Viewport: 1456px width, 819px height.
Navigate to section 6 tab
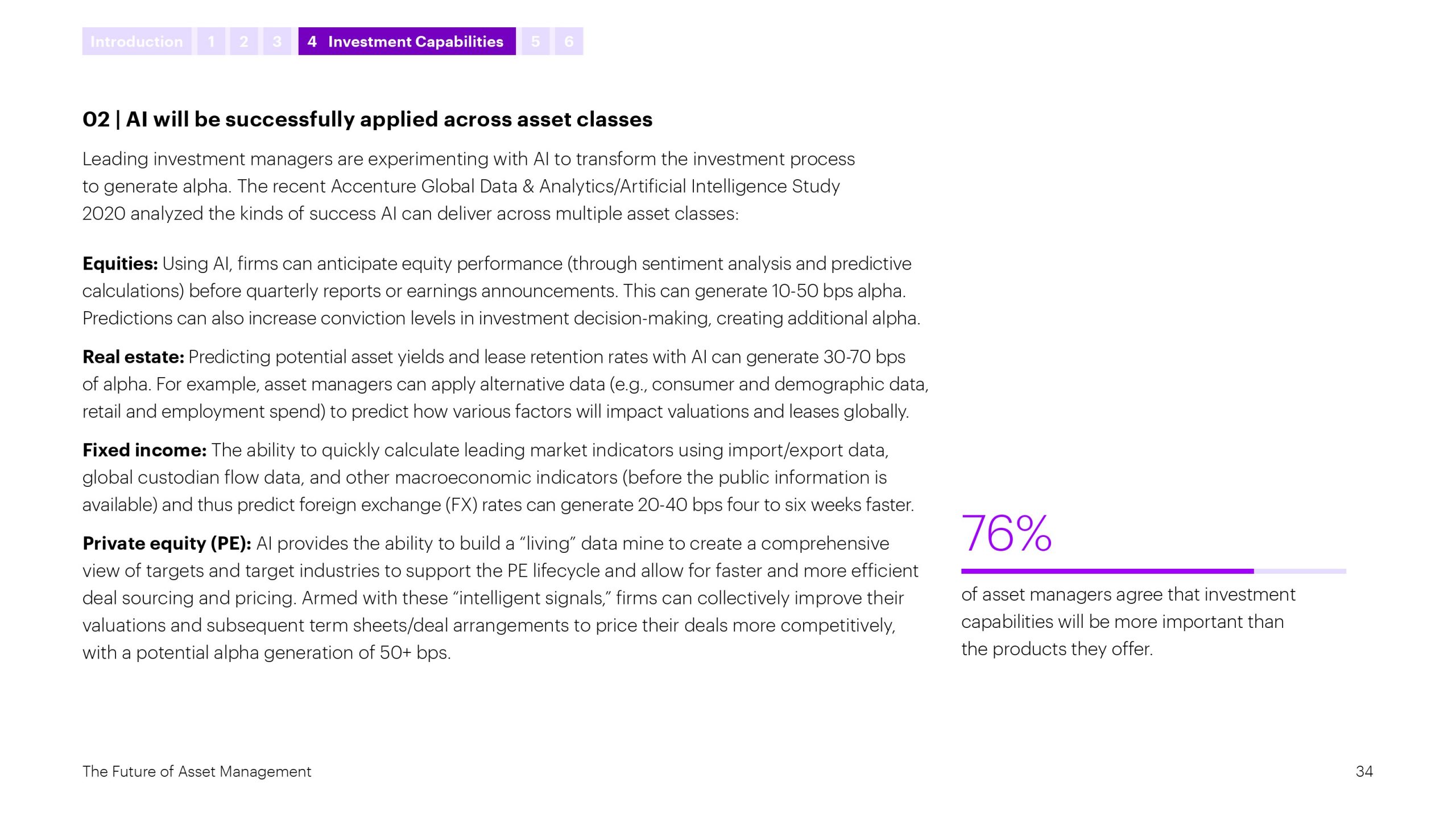click(x=569, y=42)
